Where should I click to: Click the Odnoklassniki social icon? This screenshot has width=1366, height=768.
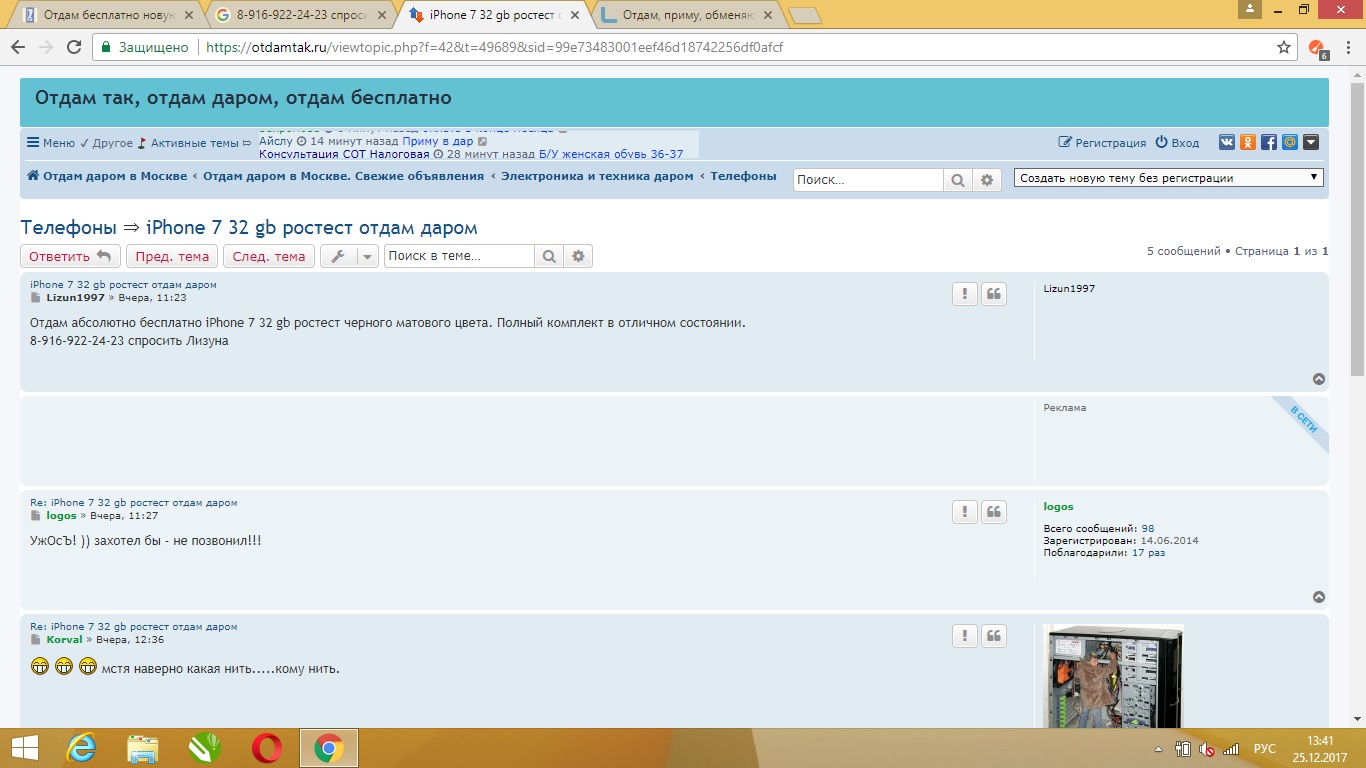tap(1248, 143)
